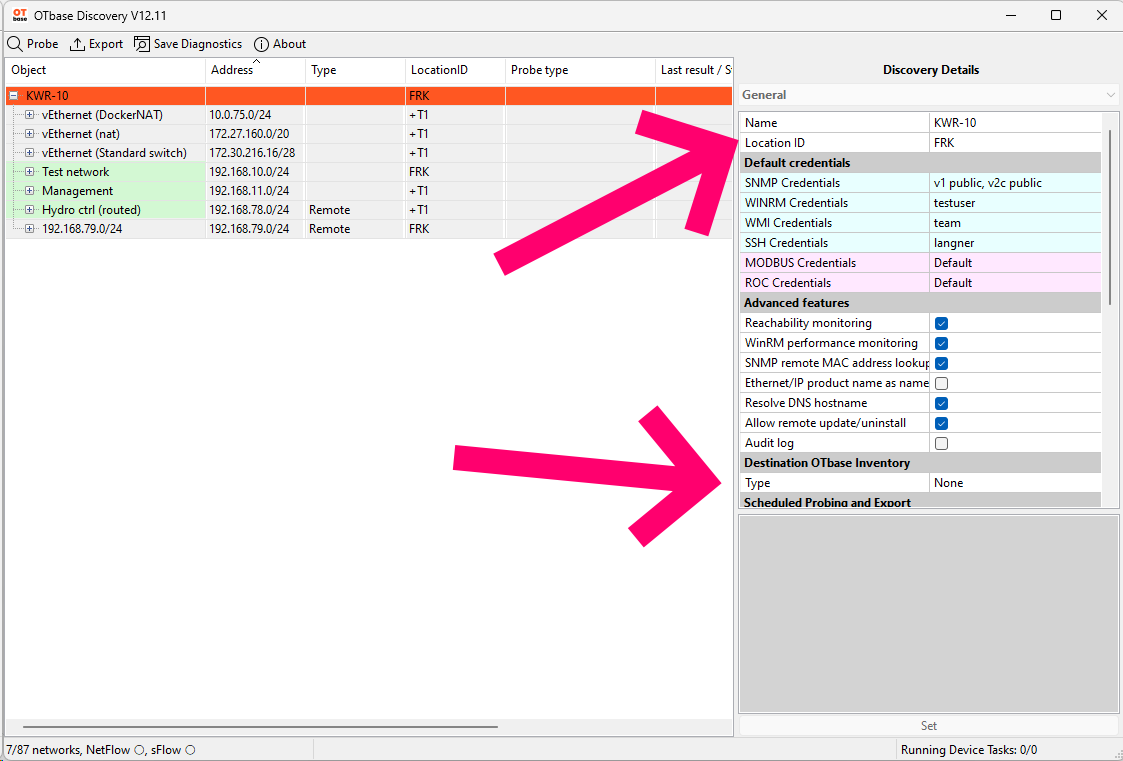Click the Export upload icon
1123x761 pixels.
[77, 44]
